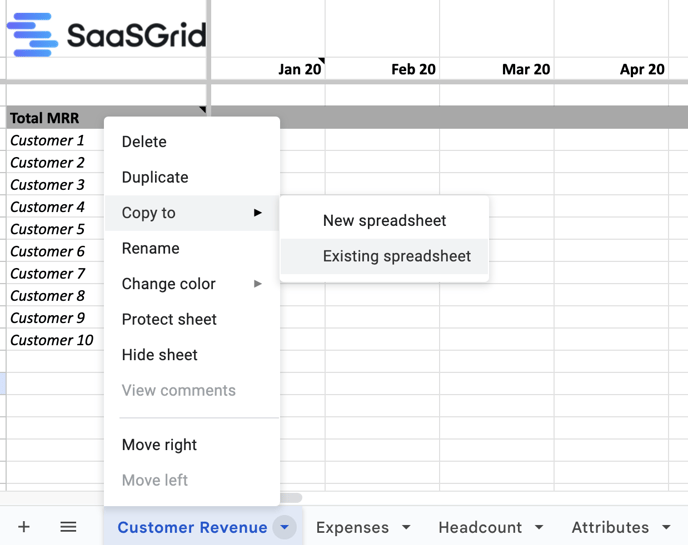Viewport: 688px width, 545px height.
Task: Click Protect sheet option
Action: pyautogui.click(x=169, y=319)
